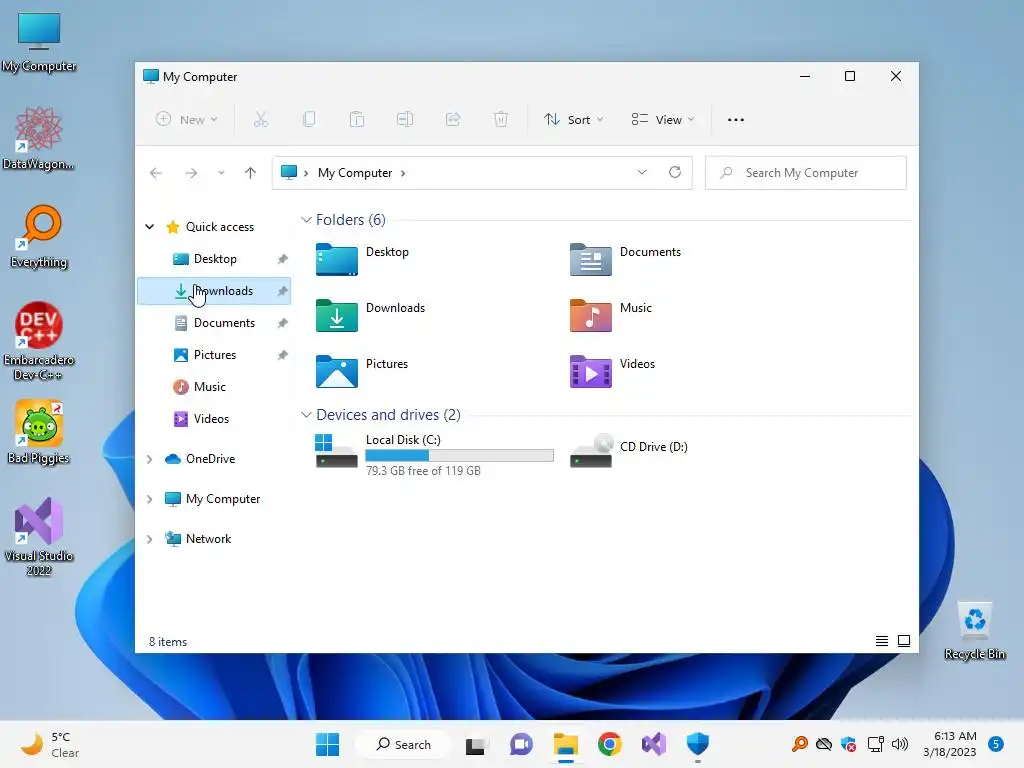Click the taskbar Search box
The height and width of the screenshot is (768, 1024).
pos(403,744)
